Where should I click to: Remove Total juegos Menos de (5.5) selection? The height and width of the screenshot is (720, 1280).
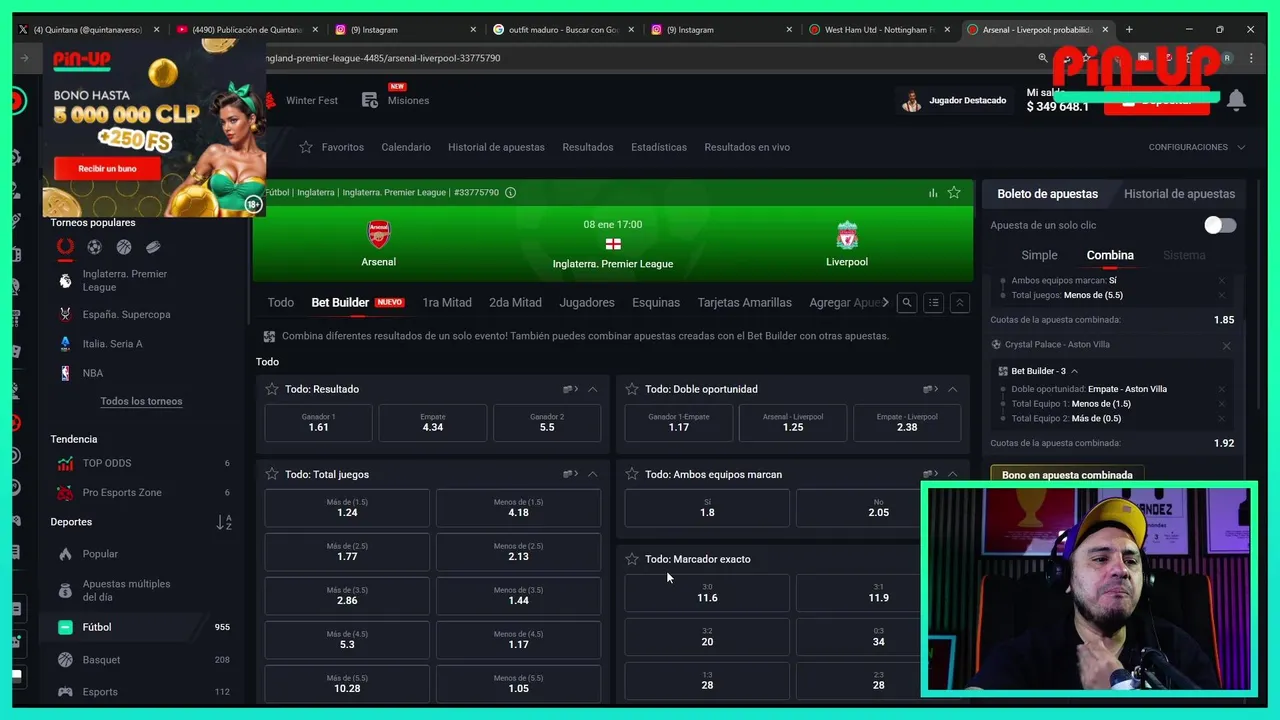1221,295
